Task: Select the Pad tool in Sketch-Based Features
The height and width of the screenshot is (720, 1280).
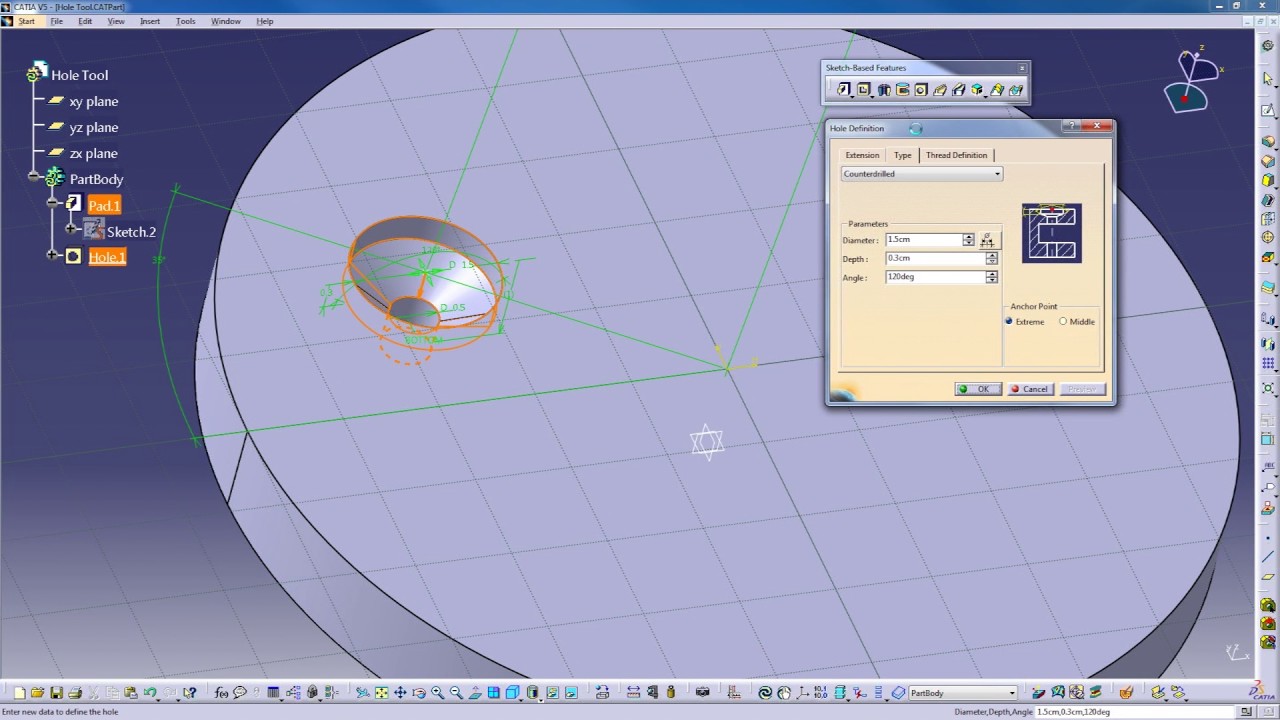Action: 844,90
